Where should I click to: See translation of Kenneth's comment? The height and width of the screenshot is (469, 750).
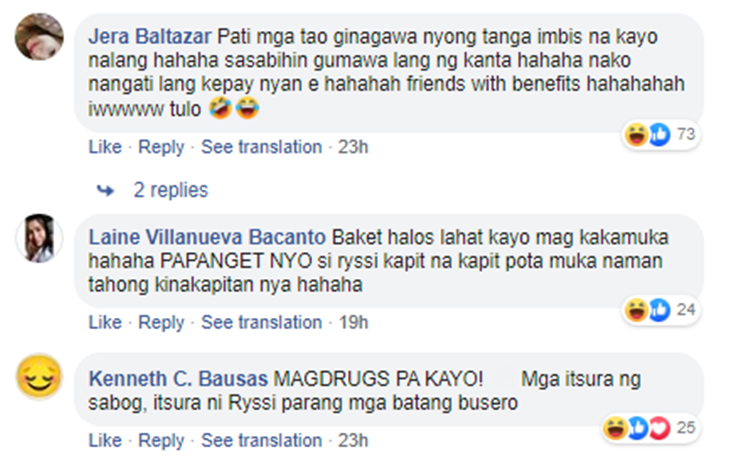(262, 440)
